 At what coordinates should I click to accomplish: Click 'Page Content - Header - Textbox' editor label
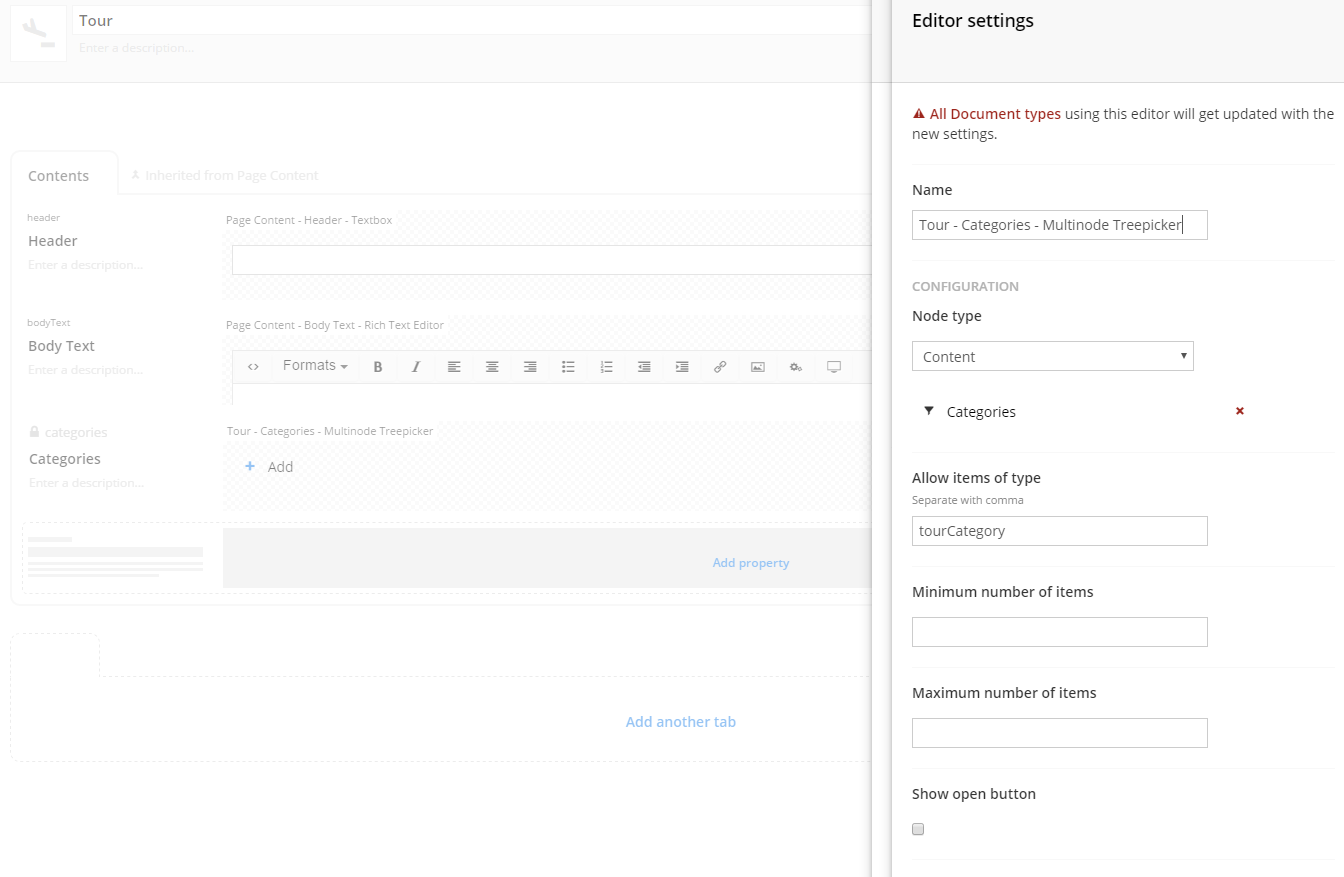pyautogui.click(x=309, y=220)
